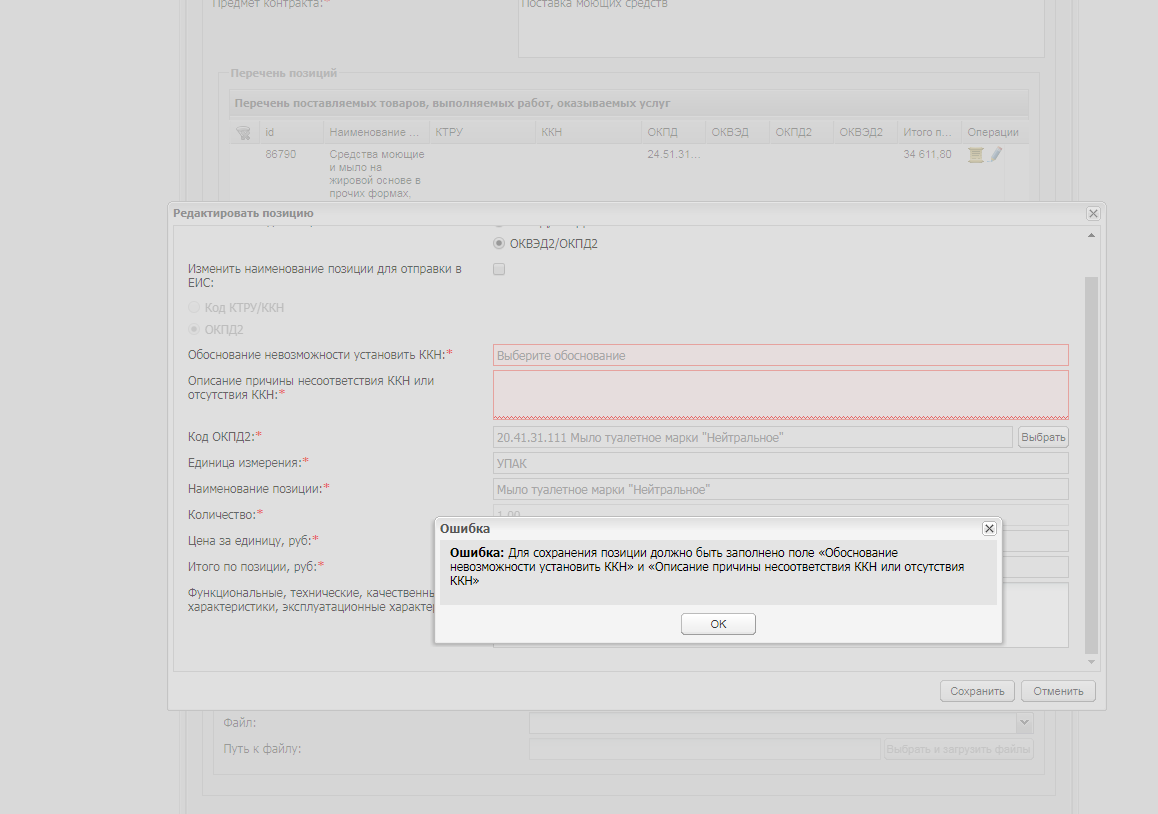The width and height of the screenshot is (1158, 814).
Task: Click the Файл combo box field
Action: coord(773,722)
